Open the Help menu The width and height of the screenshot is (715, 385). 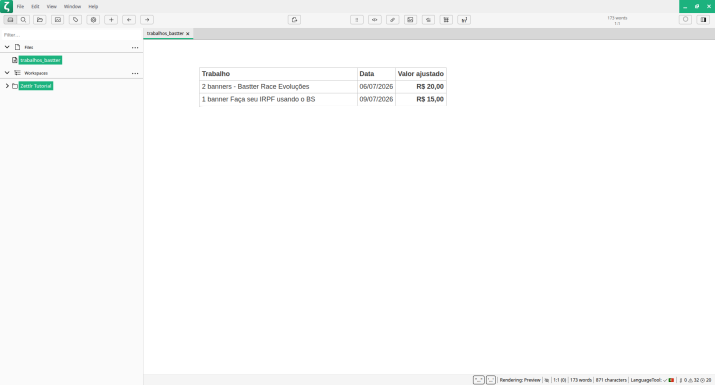tap(93, 6)
